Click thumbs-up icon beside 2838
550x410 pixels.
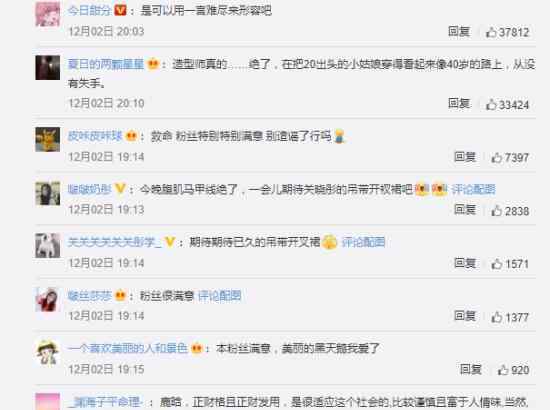(496, 211)
